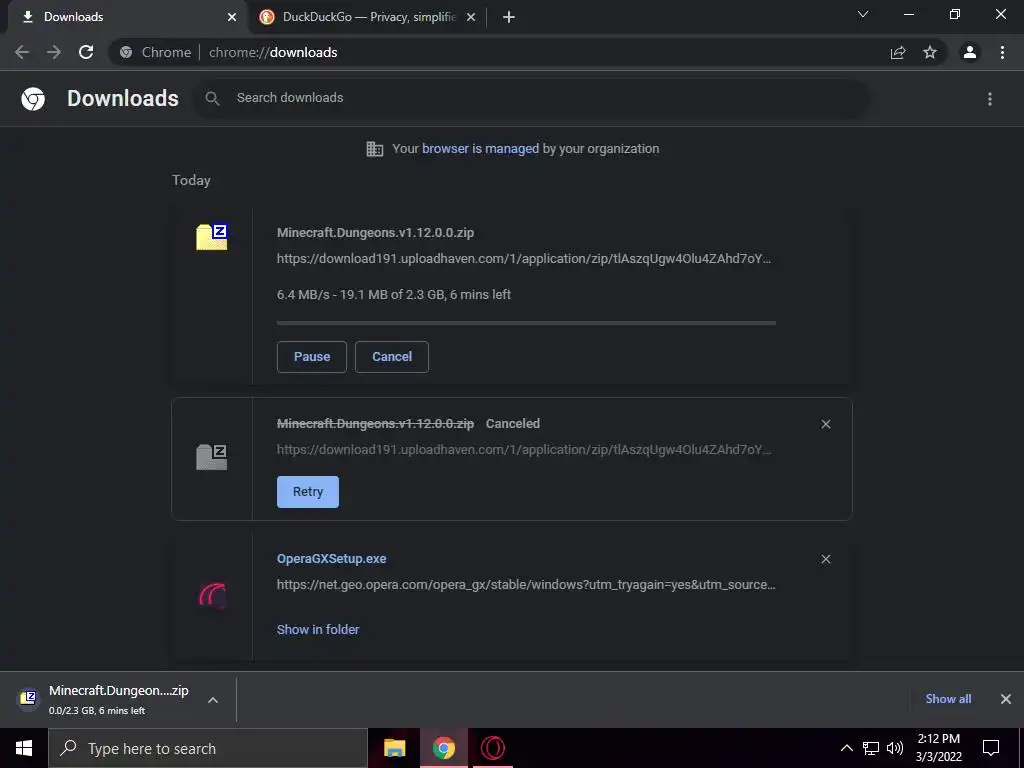Retry the canceled download
1024x768 pixels.
click(308, 492)
